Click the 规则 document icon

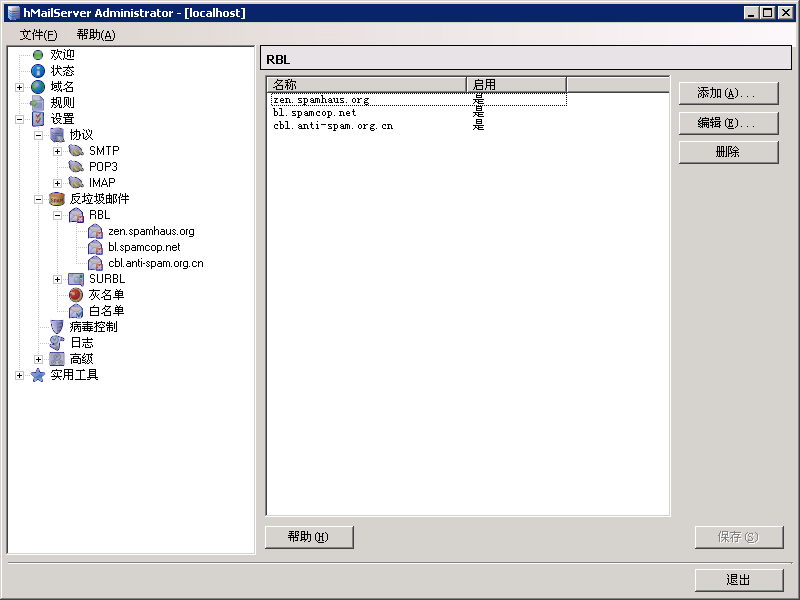point(38,103)
